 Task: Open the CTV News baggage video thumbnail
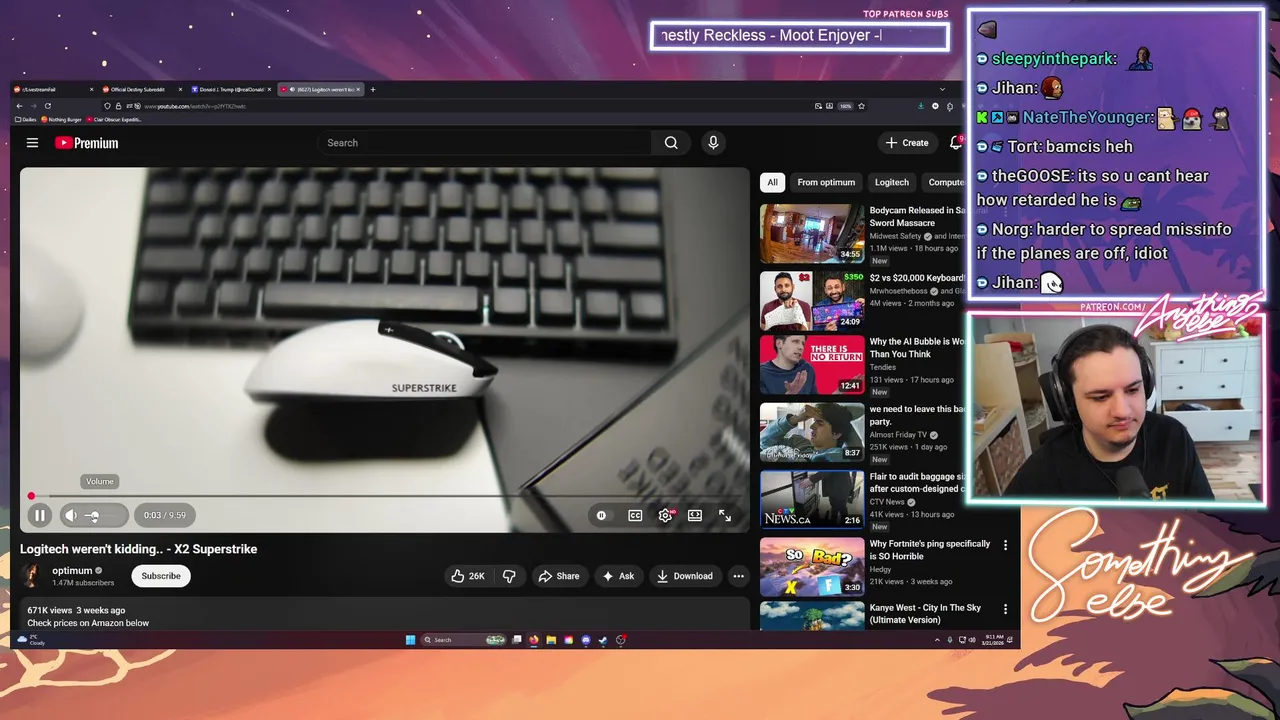pos(812,499)
